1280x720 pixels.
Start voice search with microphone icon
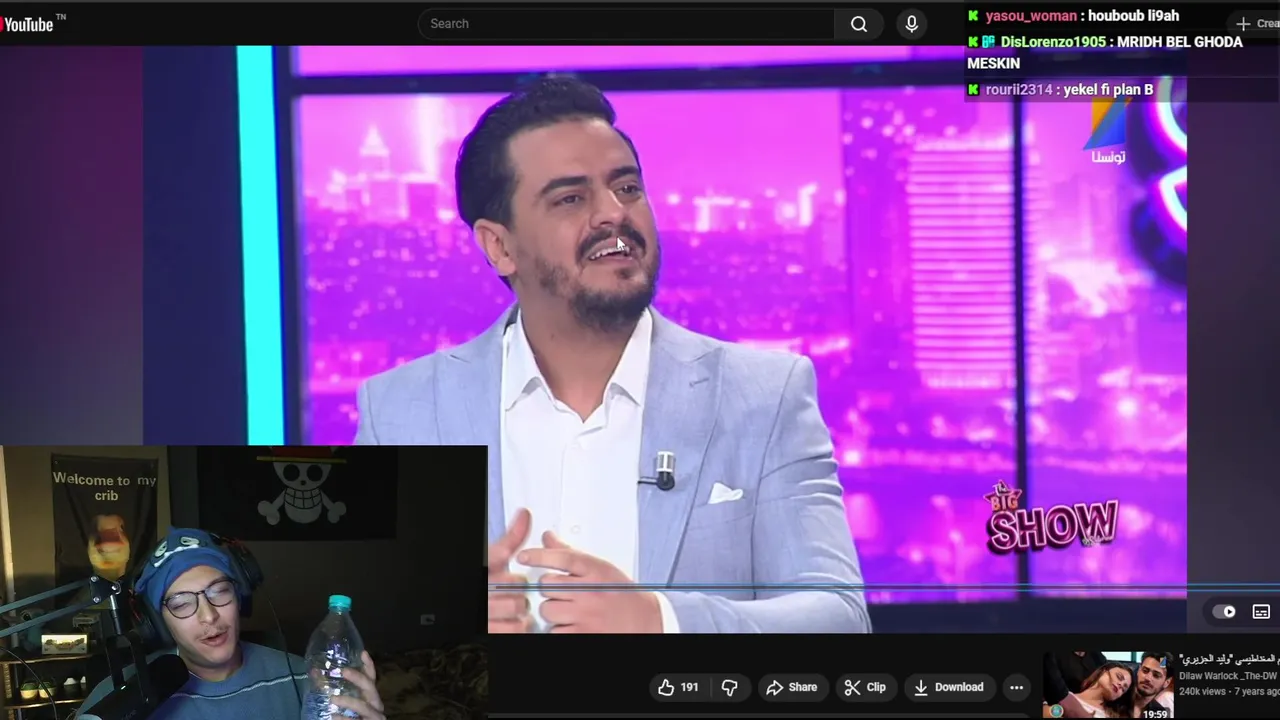coord(911,24)
